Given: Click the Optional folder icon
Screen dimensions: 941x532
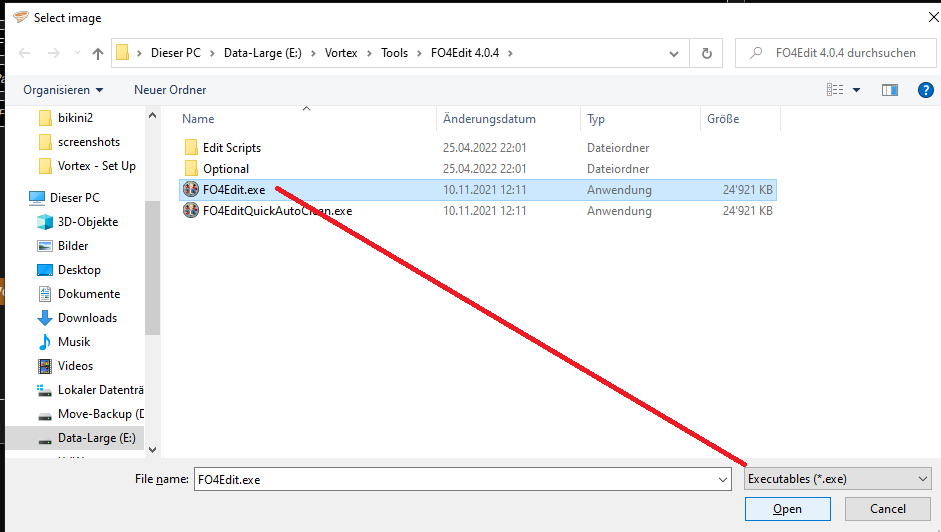Looking at the screenshot, I should coord(191,168).
